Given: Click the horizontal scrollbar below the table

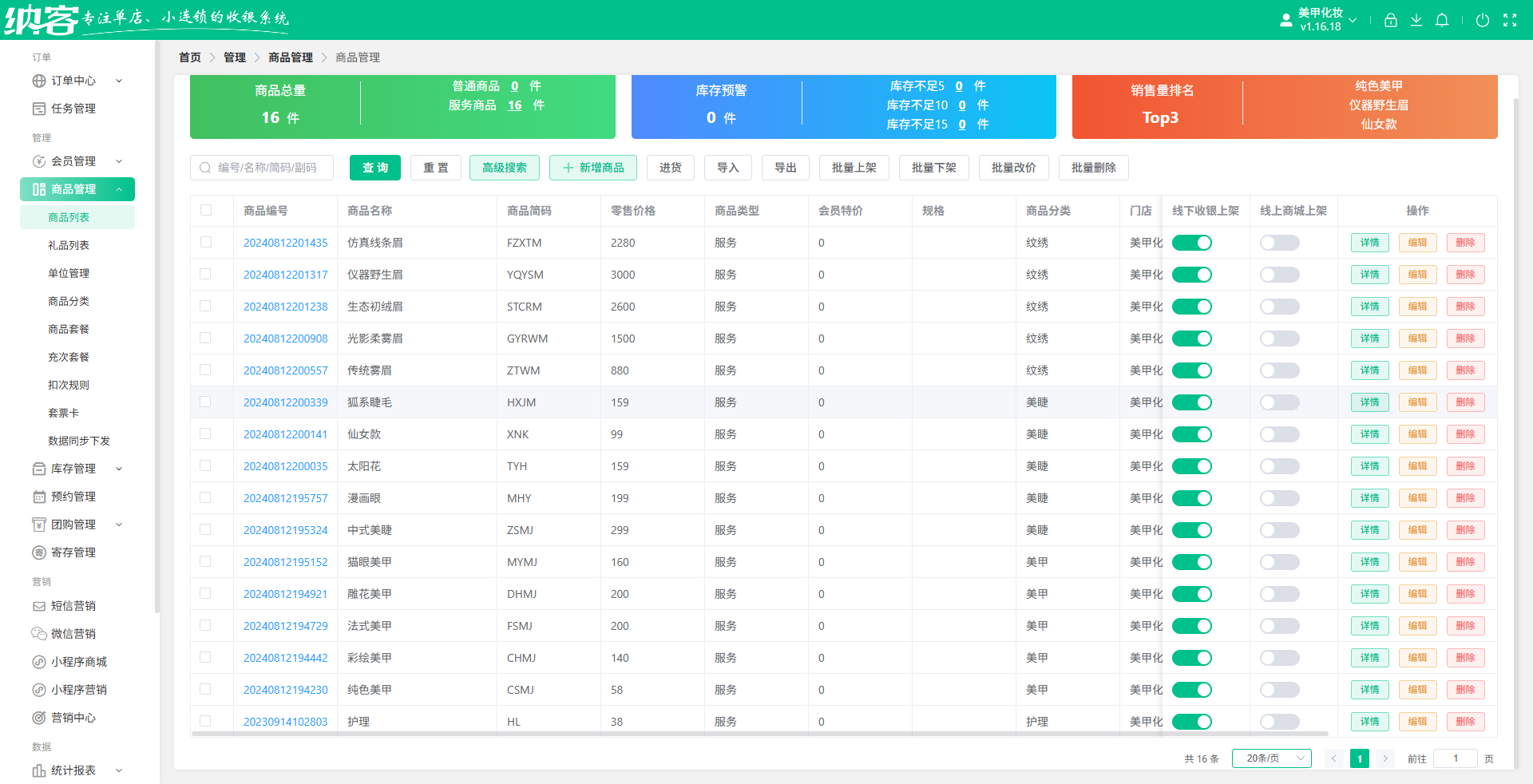Looking at the screenshot, I should 759,734.
